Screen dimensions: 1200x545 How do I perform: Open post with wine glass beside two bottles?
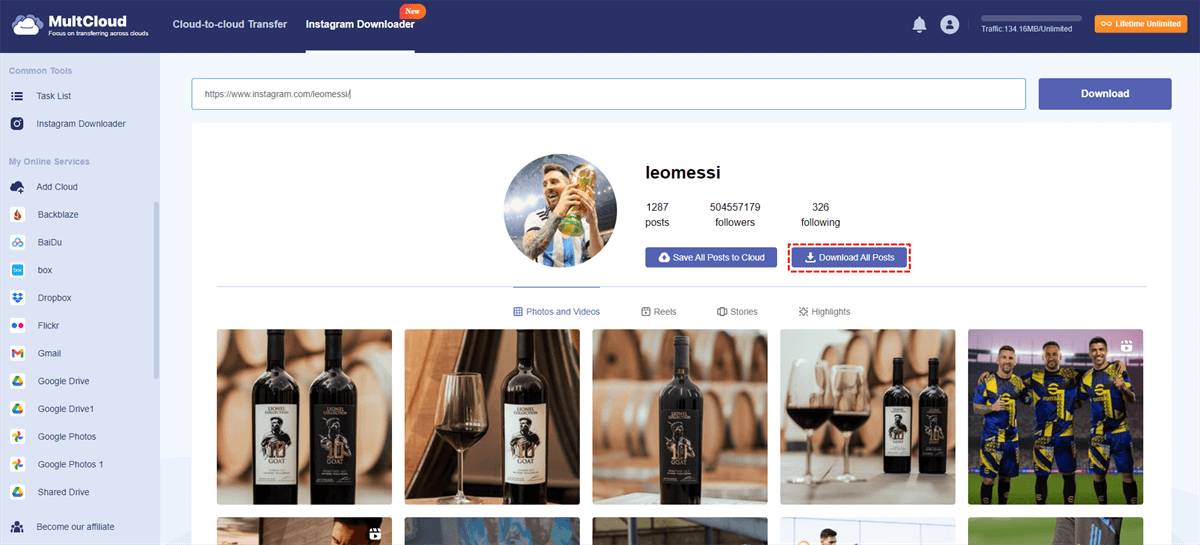[x=492, y=417]
